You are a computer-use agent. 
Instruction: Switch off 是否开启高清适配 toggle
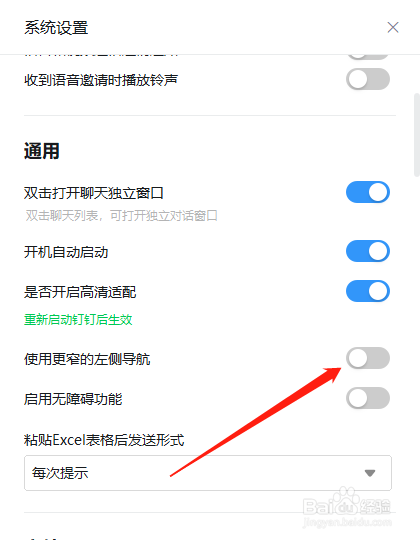coord(368,291)
